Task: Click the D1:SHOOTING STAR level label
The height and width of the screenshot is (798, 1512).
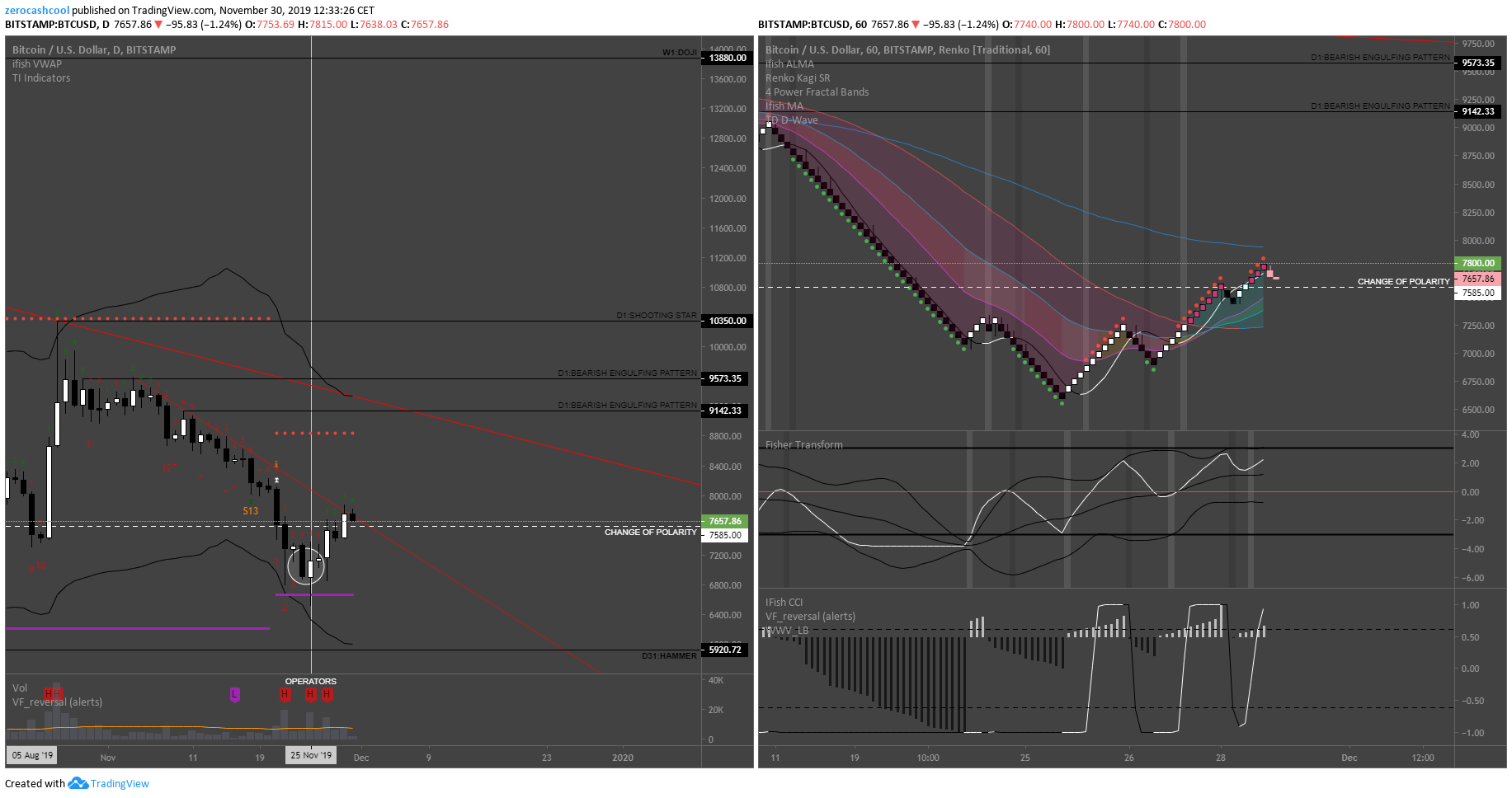Action: pos(657,316)
